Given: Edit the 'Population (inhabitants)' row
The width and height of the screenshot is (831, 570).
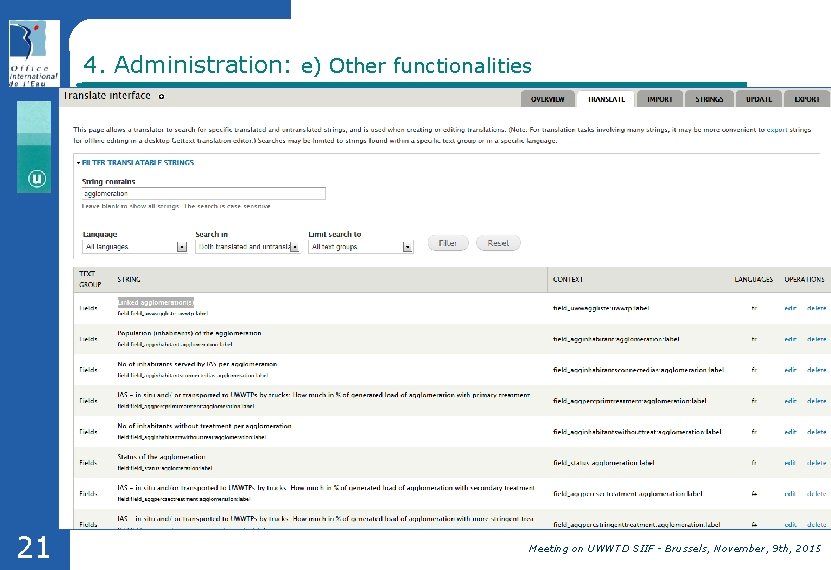Looking at the screenshot, I should pos(790,339).
